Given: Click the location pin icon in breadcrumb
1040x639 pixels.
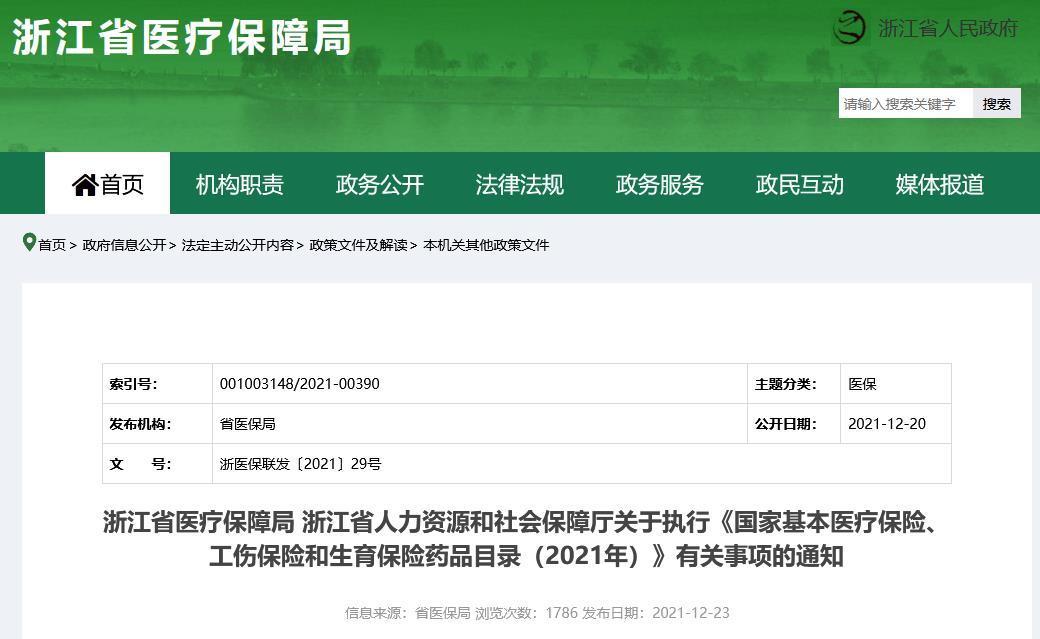Looking at the screenshot, I should pyautogui.click(x=29, y=243).
